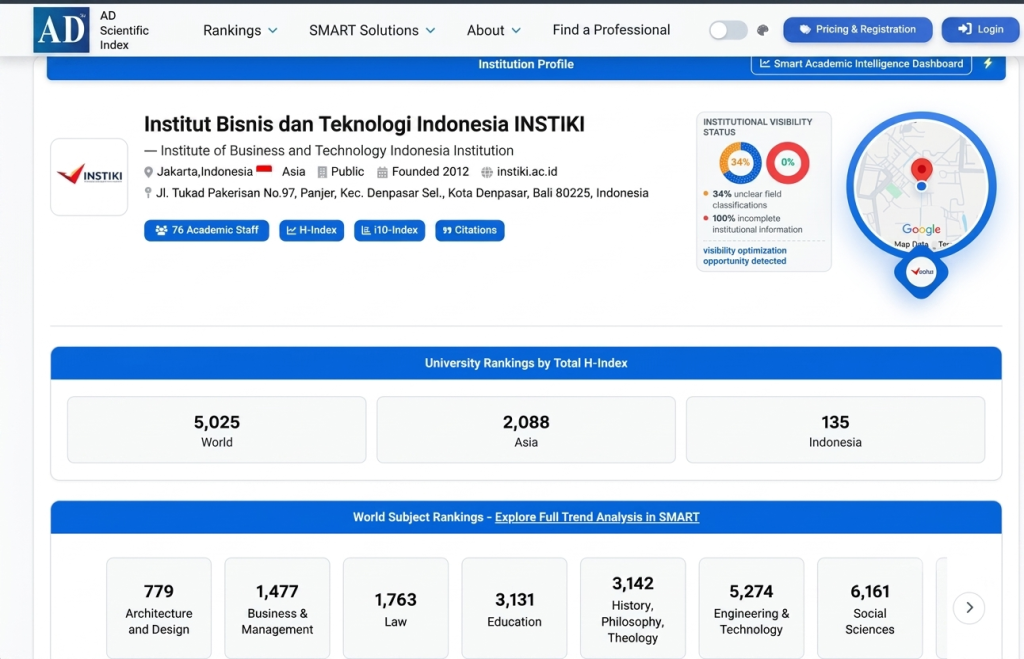The height and width of the screenshot is (659, 1024).
Task: Open Smart Academic Intelligence Dashboard
Action: click(861, 63)
